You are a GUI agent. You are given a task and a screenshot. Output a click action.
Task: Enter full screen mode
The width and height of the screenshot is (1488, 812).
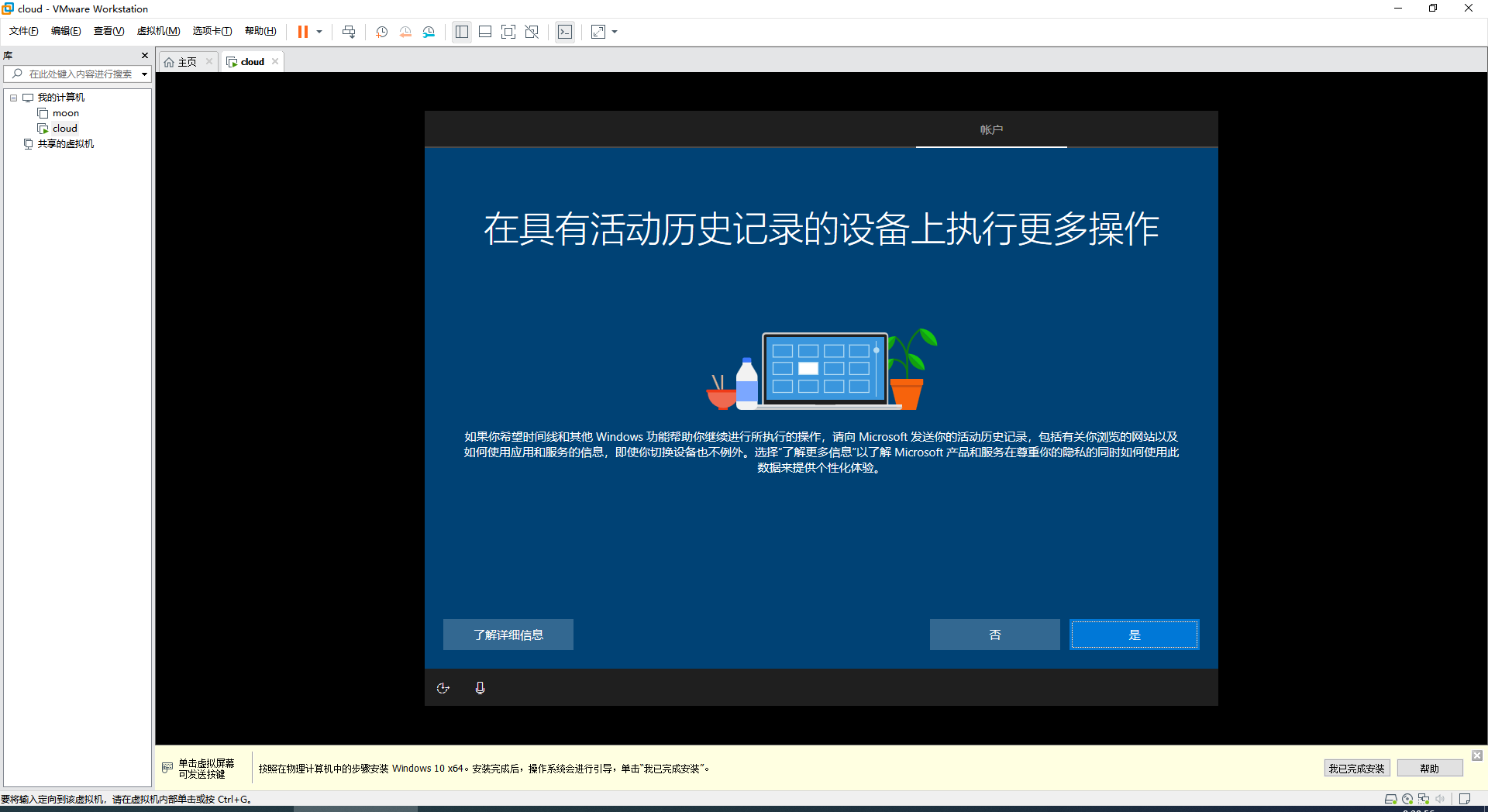[x=508, y=32]
